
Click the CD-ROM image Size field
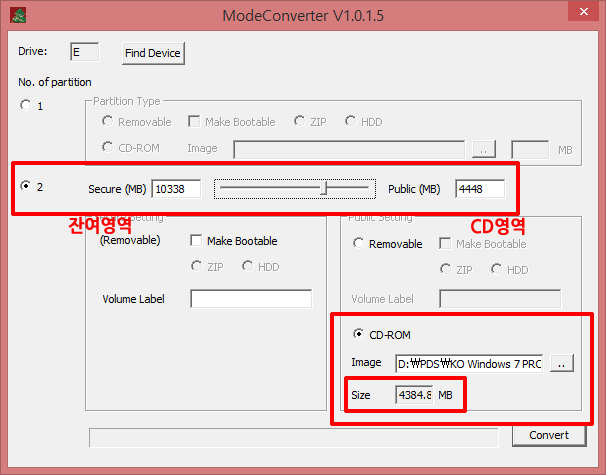[414, 395]
